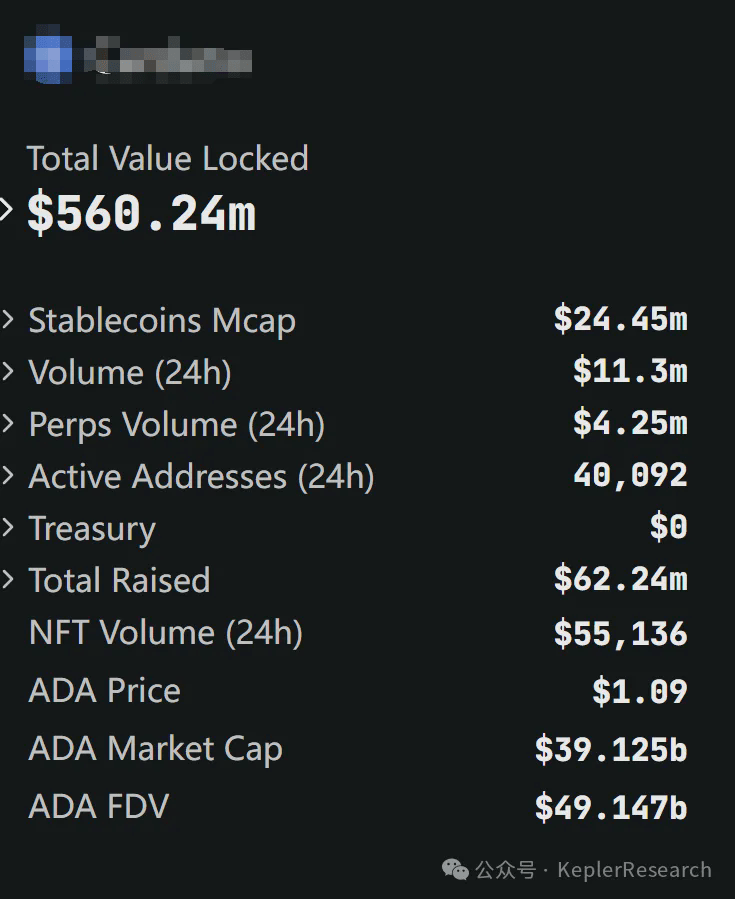Click the ADA Price label
This screenshot has height=899, width=735.
(x=105, y=691)
